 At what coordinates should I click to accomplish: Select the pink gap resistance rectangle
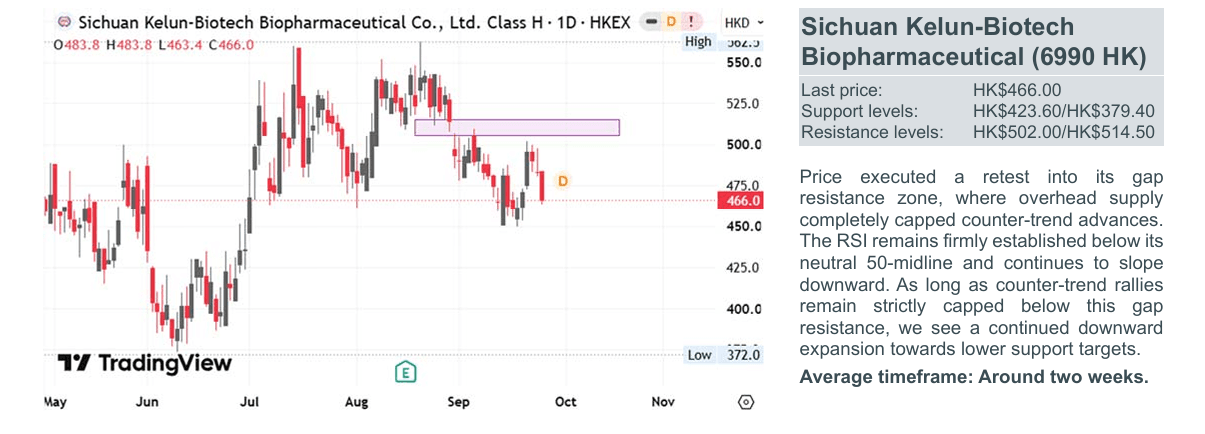pyautogui.click(x=517, y=127)
